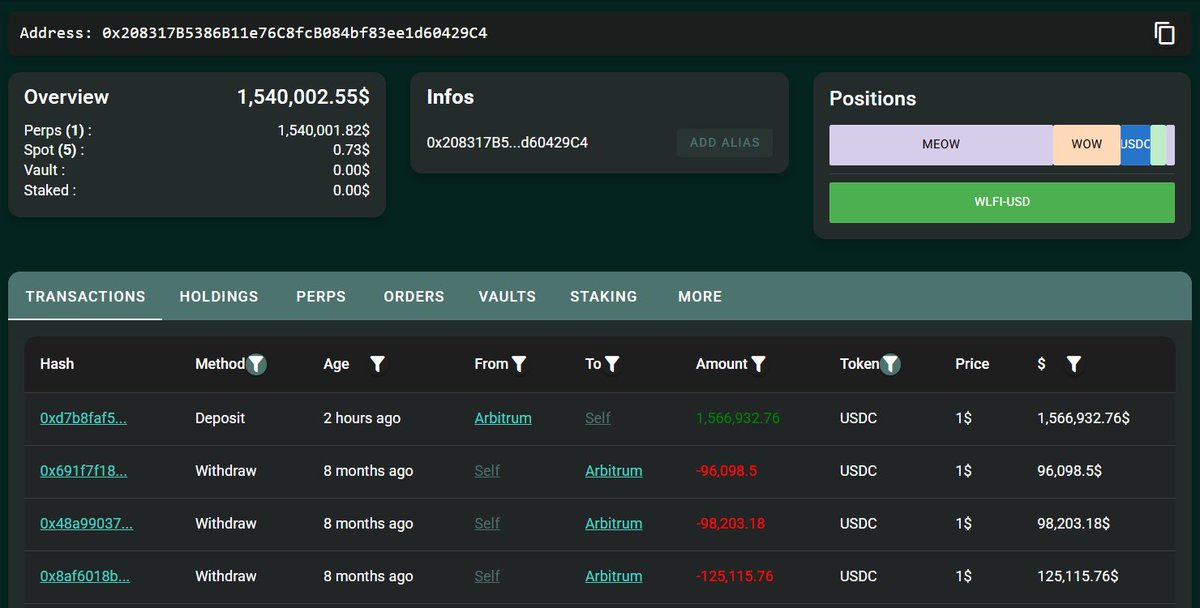Copy the wallet address with clipboard icon
This screenshot has width=1200, height=608.
[1164, 33]
